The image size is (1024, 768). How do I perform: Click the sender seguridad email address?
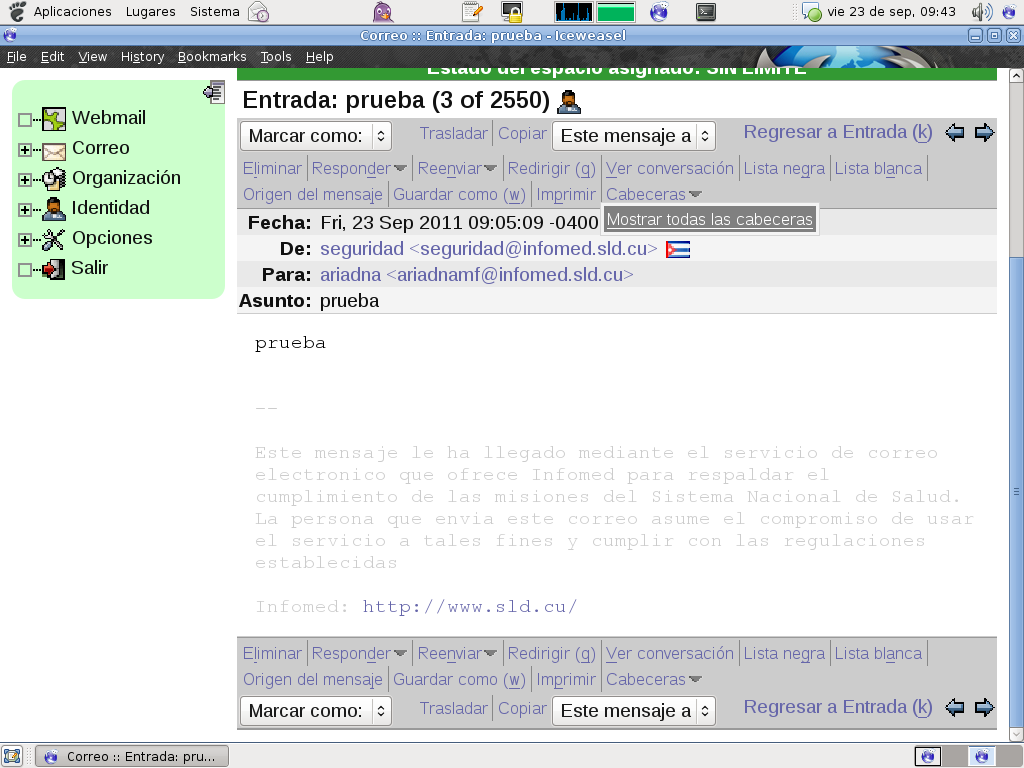point(488,249)
